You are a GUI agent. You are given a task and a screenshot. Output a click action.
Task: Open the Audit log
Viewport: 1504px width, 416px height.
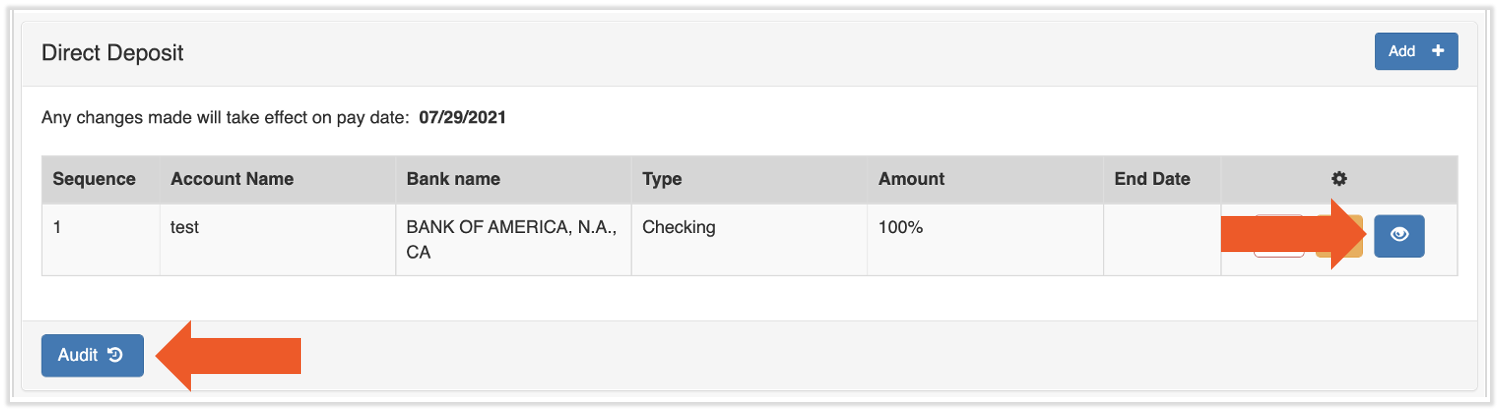[x=92, y=355]
